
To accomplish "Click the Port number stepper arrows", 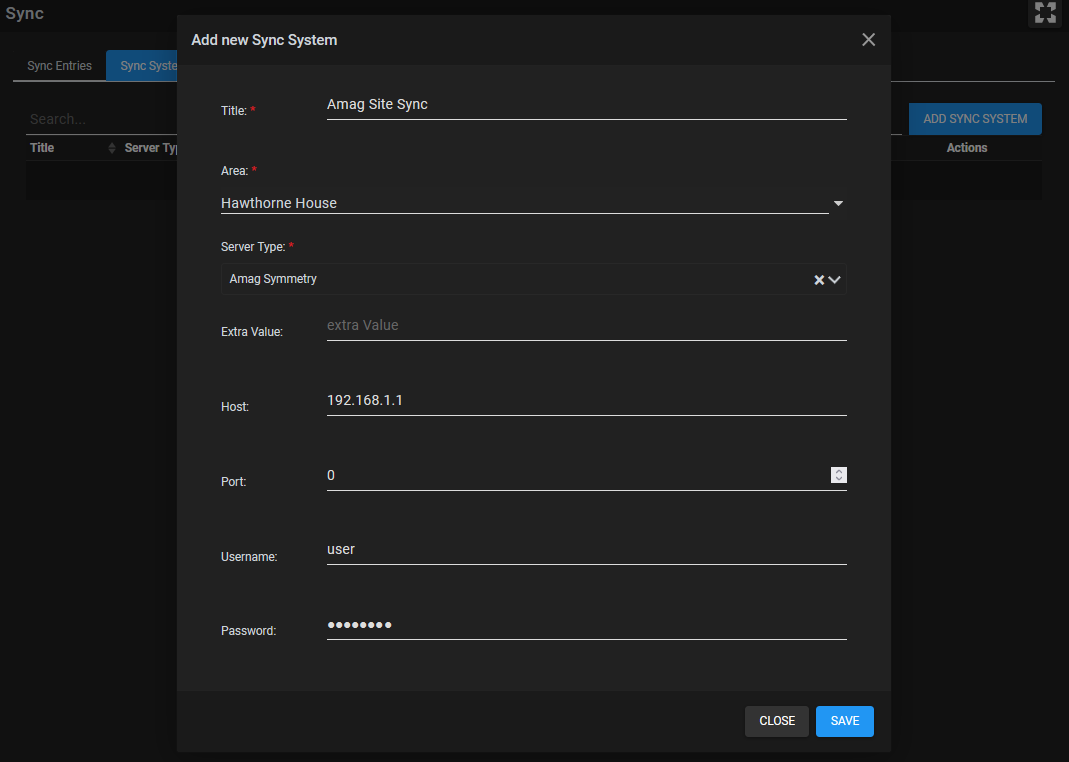I will tap(839, 475).
